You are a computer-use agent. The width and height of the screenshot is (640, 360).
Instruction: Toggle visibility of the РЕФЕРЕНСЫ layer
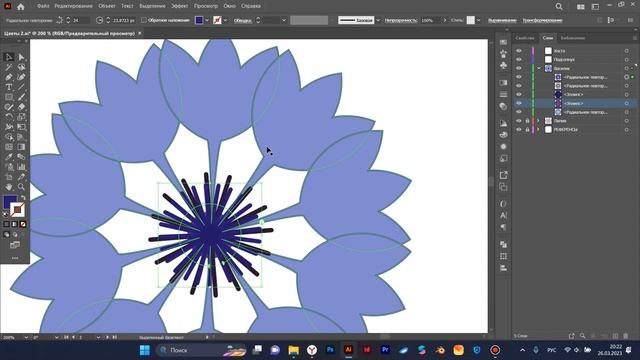tap(519, 130)
